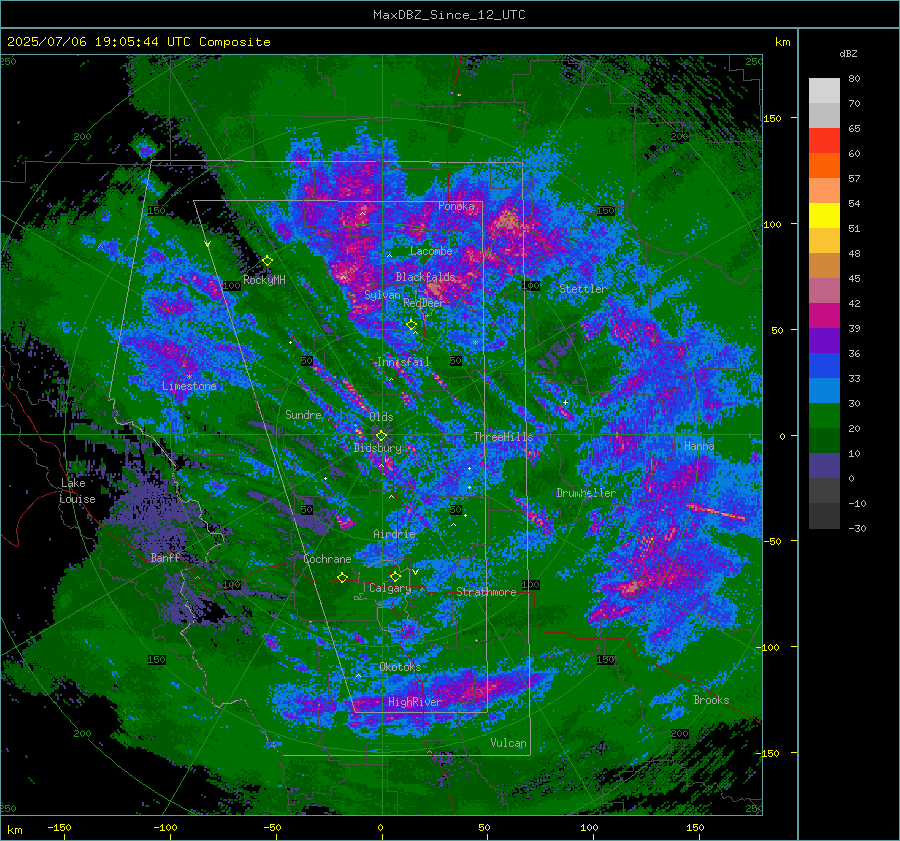Click the 45 value in dBZ legend

[x=854, y=278]
